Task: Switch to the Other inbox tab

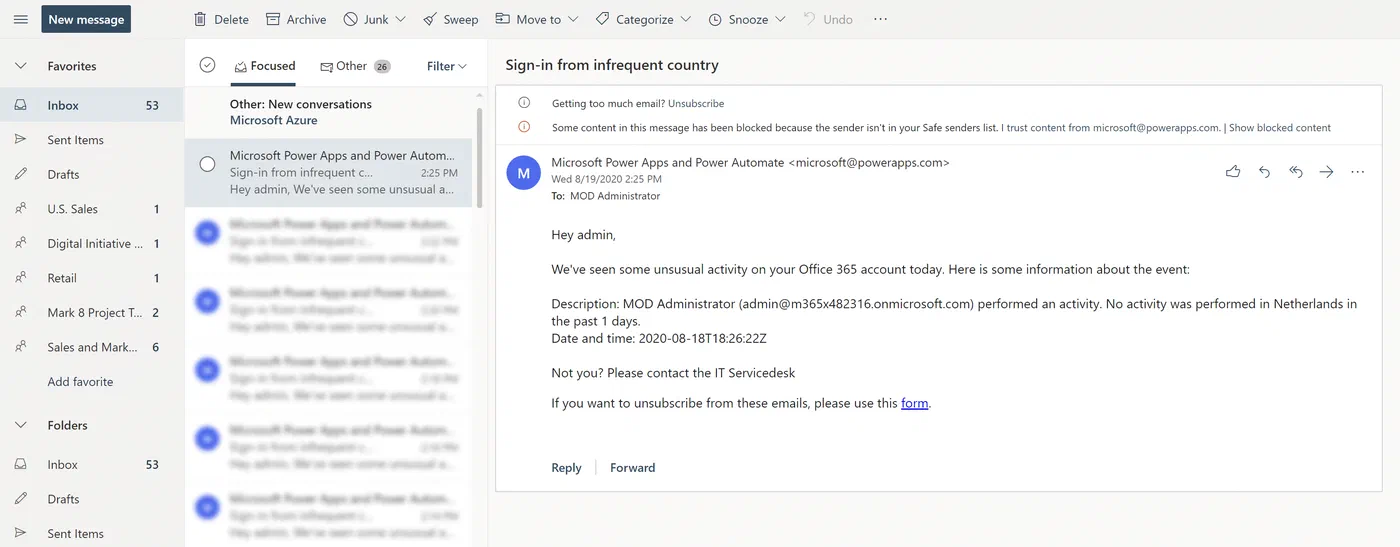Action: tap(354, 66)
